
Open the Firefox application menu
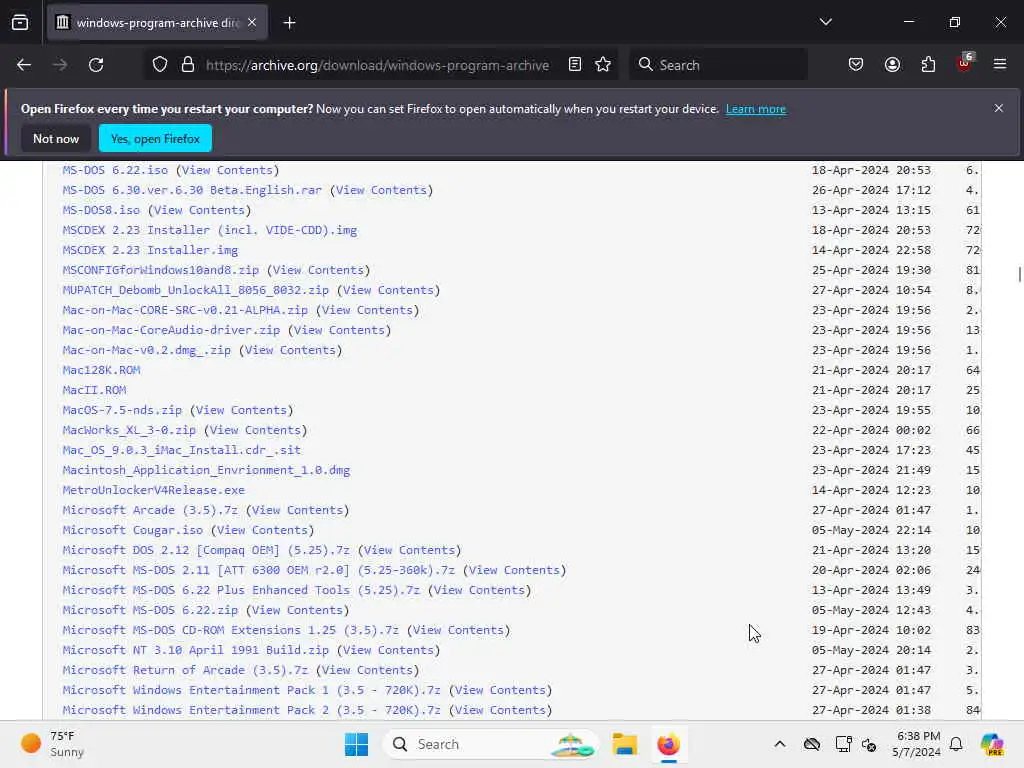pos(1000,65)
